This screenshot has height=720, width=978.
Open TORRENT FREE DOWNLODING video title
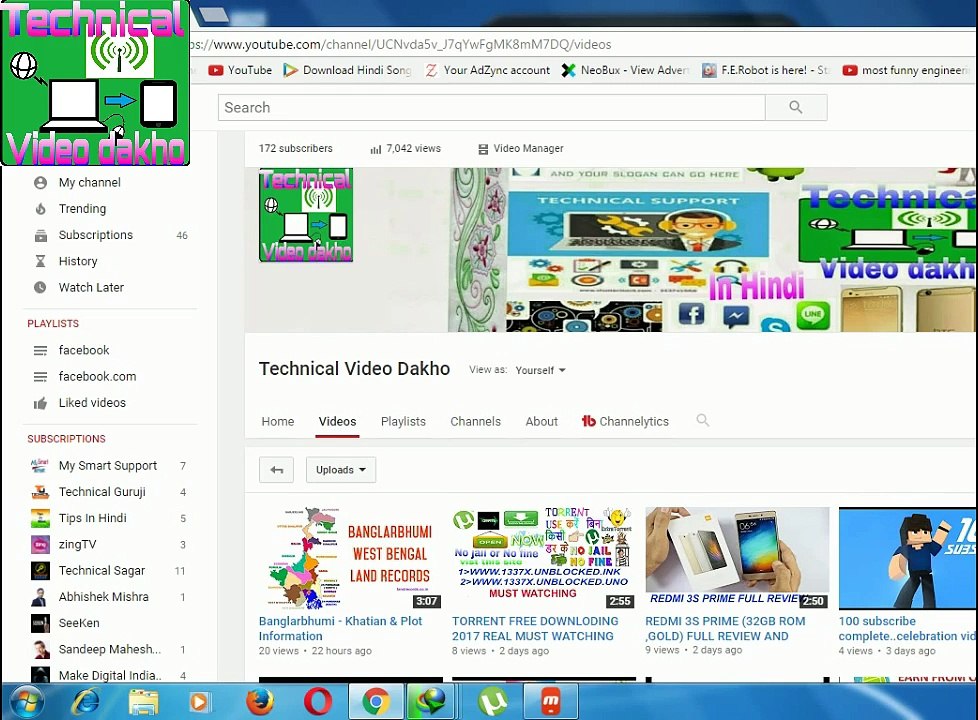pyautogui.click(x=535, y=629)
